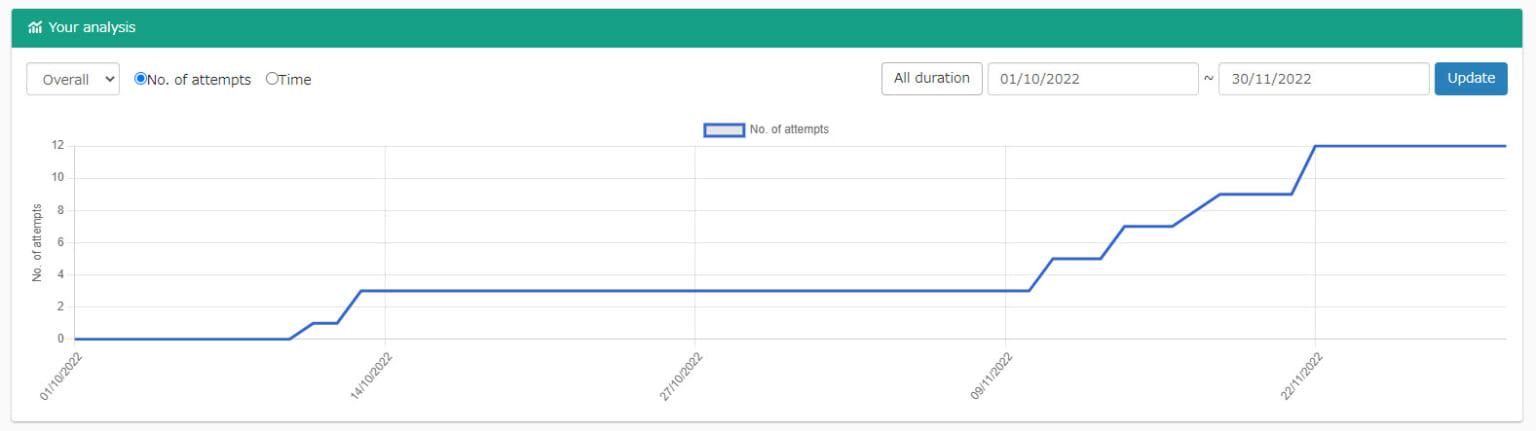Image resolution: width=1536 pixels, height=431 pixels.
Task: Click the y-axis tick label 12
Action: tap(58, 145)
